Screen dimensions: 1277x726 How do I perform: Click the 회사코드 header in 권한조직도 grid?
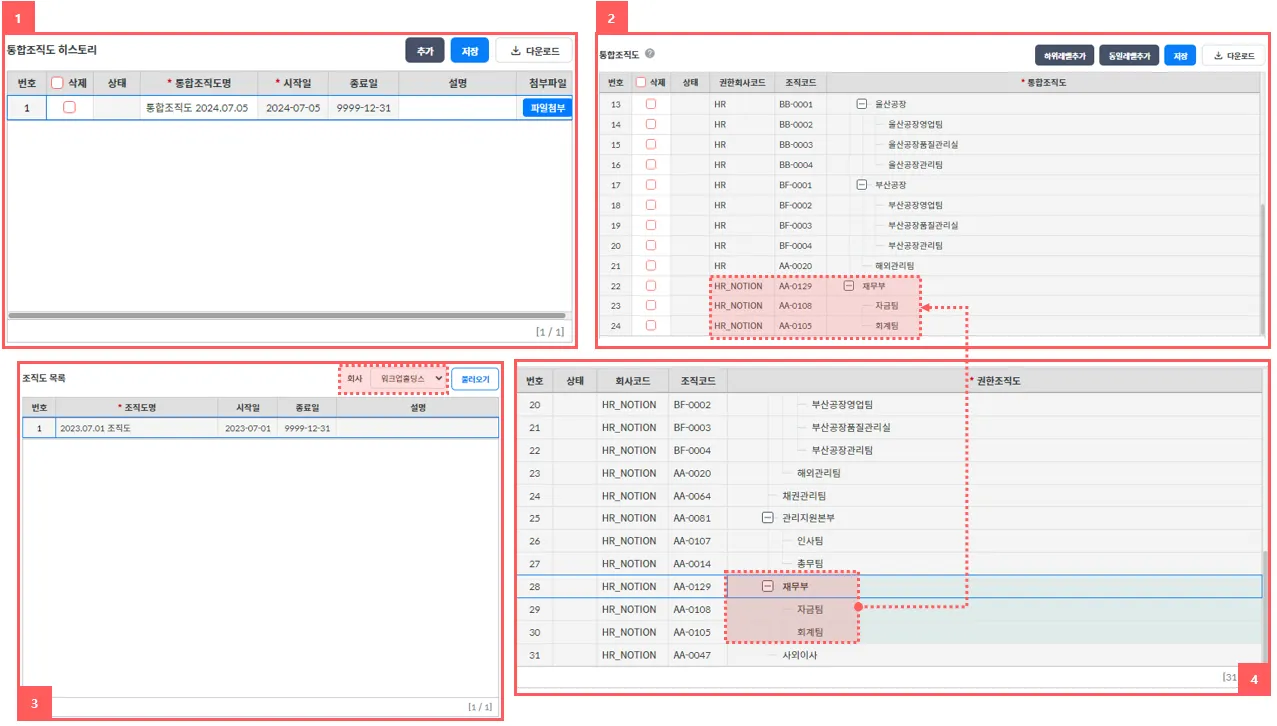tap(632, 381)
